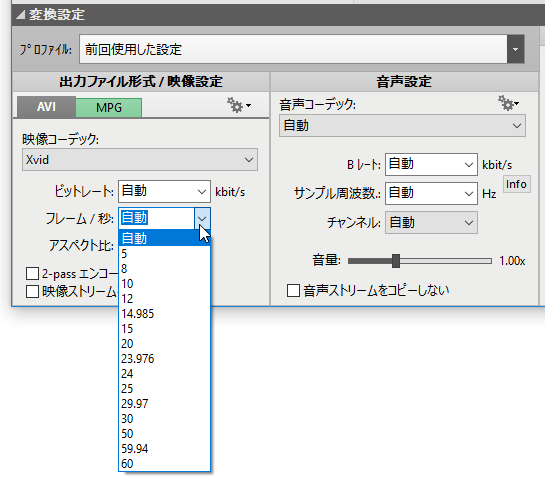545x482 pixels.
Task: Select 12 fps in the list
Action: 164,299
